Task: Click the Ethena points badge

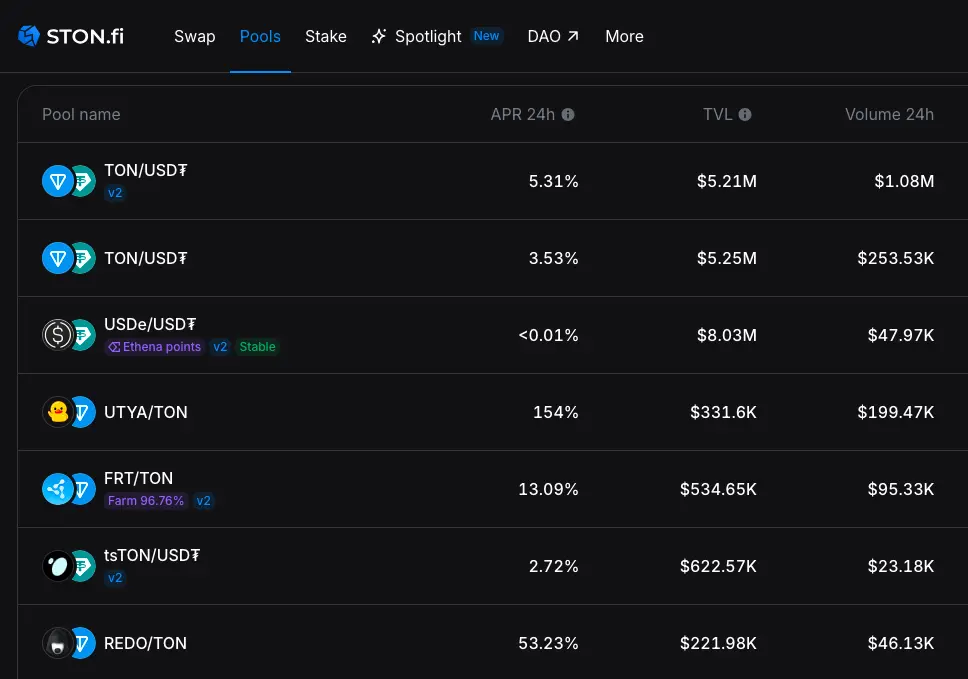Action: tap(155, 347)
